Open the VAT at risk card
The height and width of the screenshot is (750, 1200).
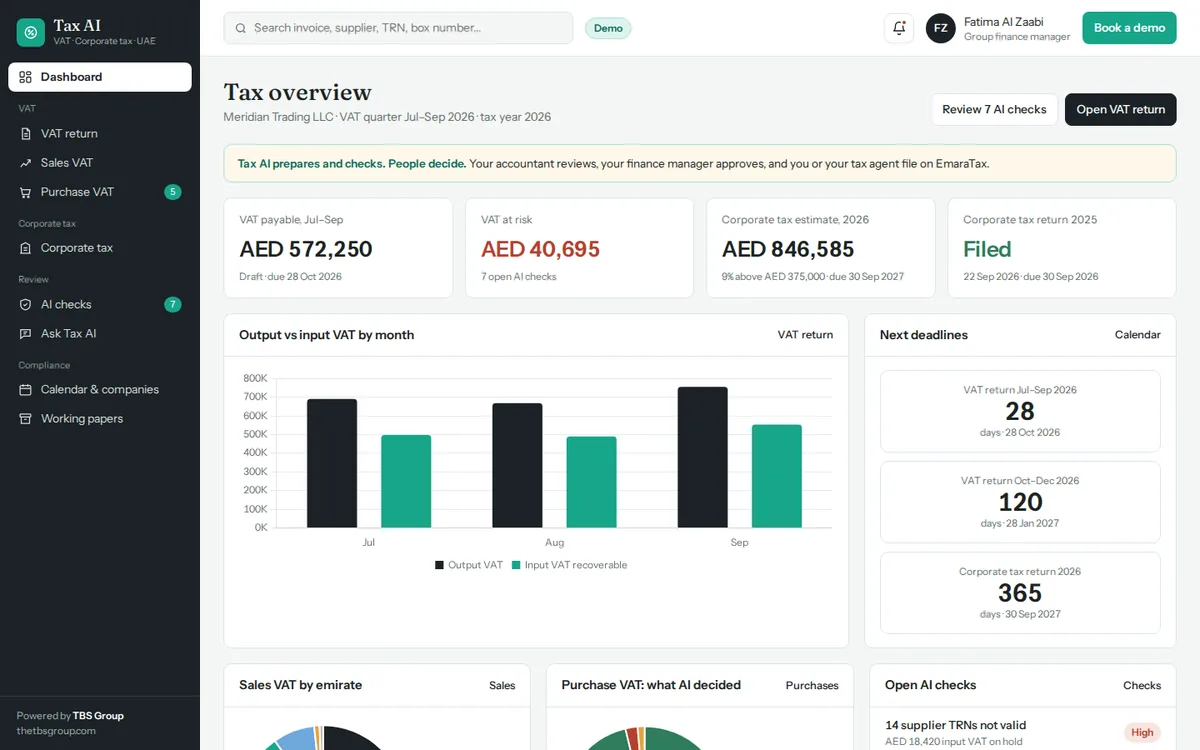[579, 248]
